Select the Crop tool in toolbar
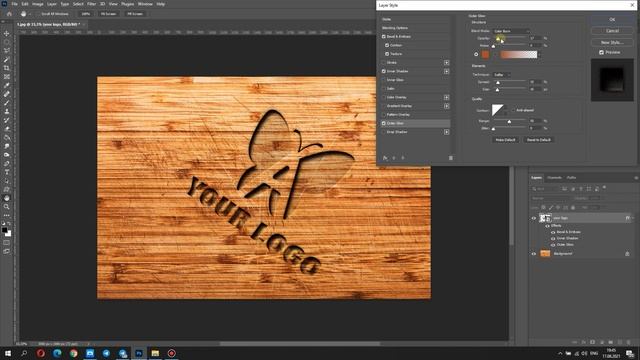 [x=7, y=68]
